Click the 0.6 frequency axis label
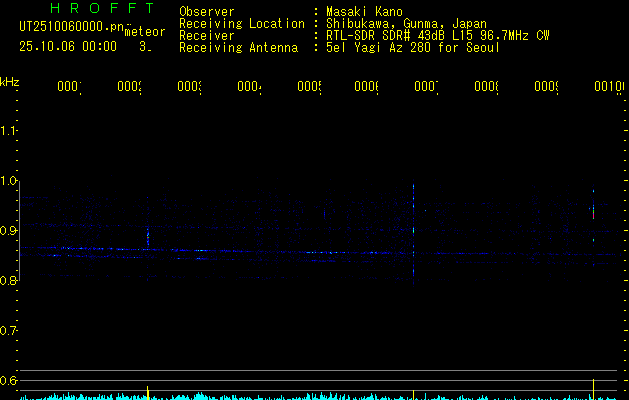The height and width of the screenshot is (400, 629). [8, 380]
